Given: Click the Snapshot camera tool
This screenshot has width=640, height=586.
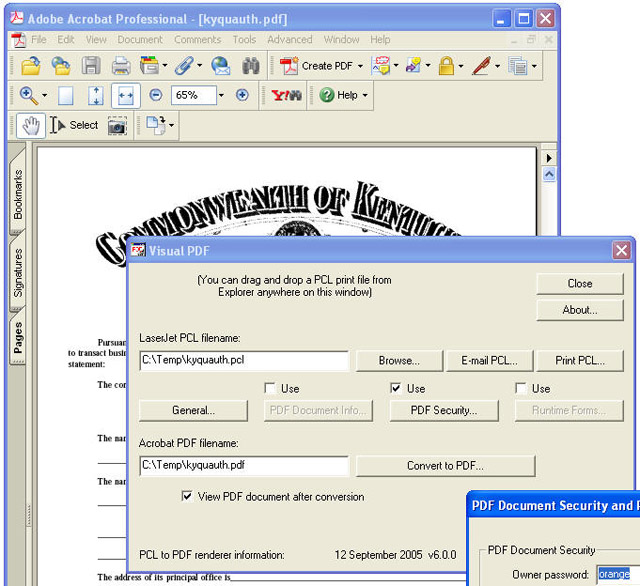Looking at the screenshot, I should [118, 125].
